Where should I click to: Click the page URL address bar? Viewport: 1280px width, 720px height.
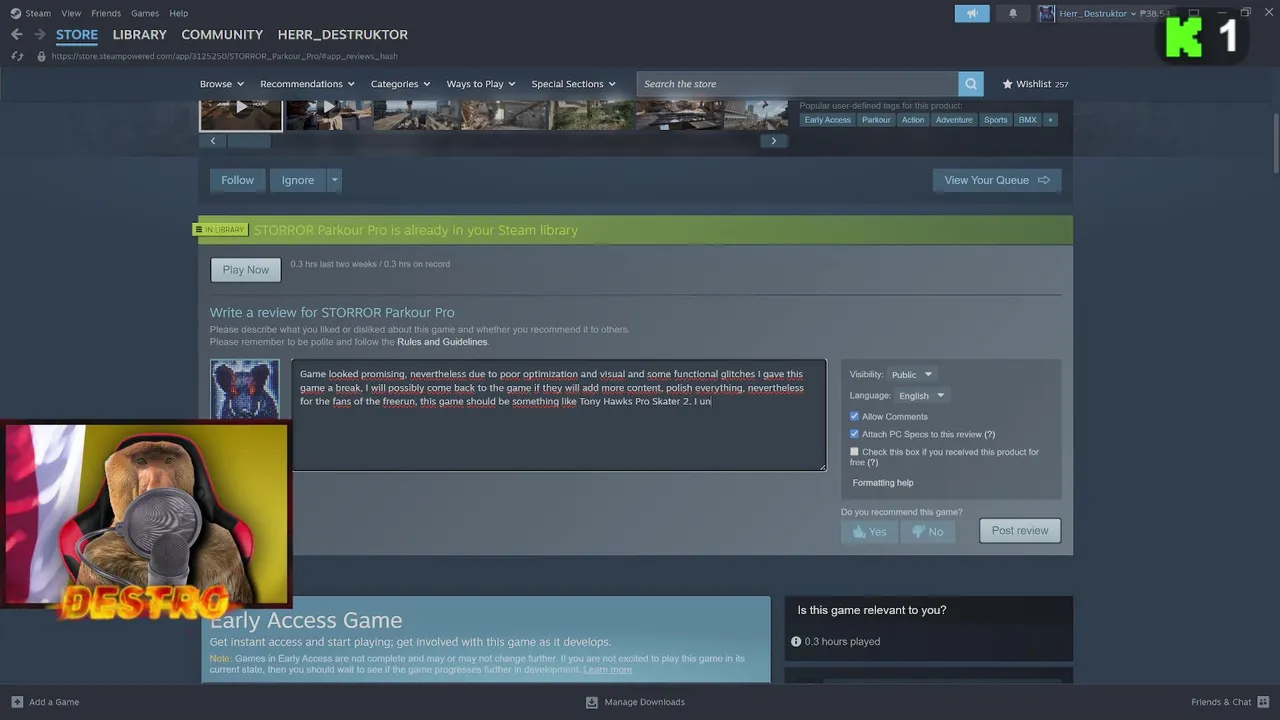tap(224, 56)
